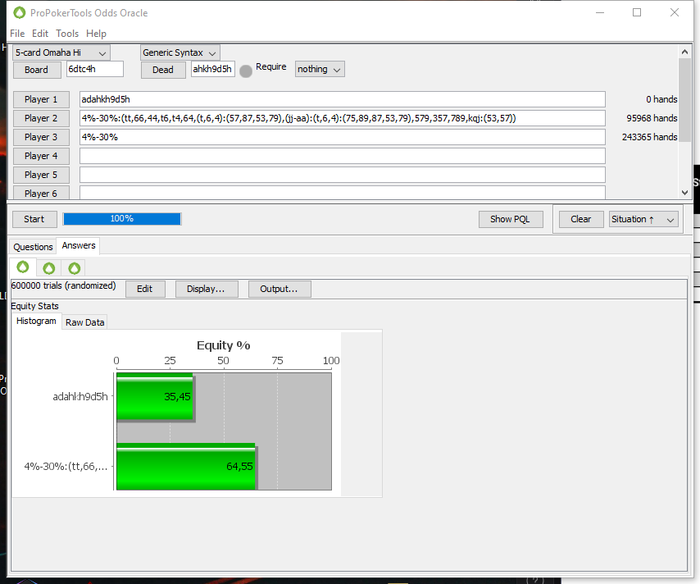Open the File menu
Image resolution: width=700 pixels, height=584 pixels.
(17, 33)
